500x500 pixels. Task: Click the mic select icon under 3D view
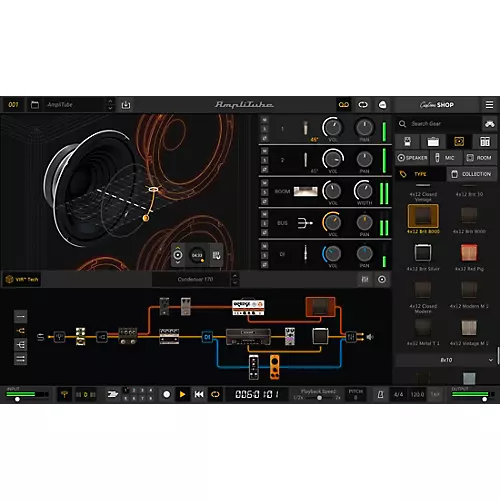tap(216, 255)
